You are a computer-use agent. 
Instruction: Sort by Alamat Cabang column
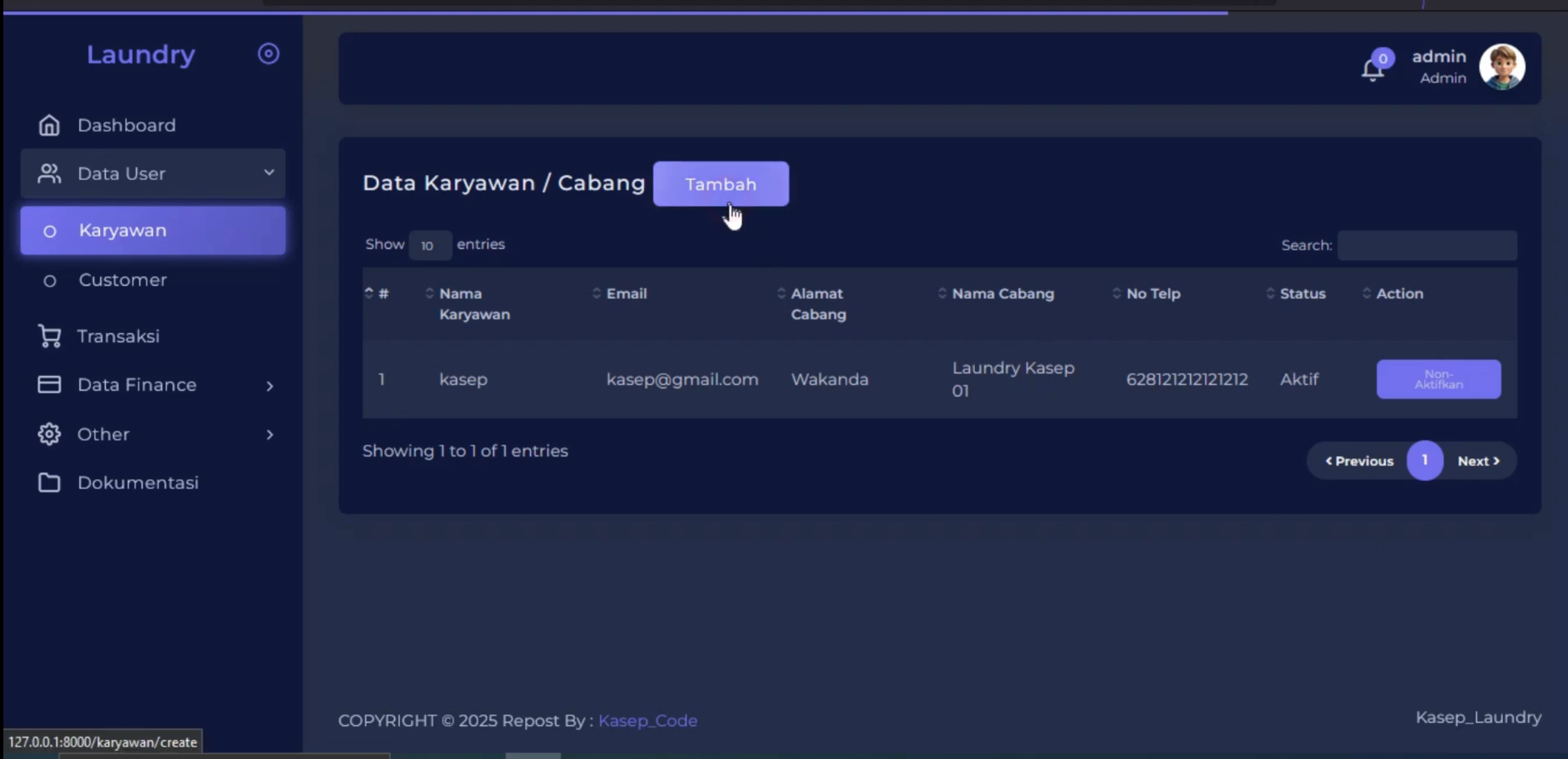[818, 303]
